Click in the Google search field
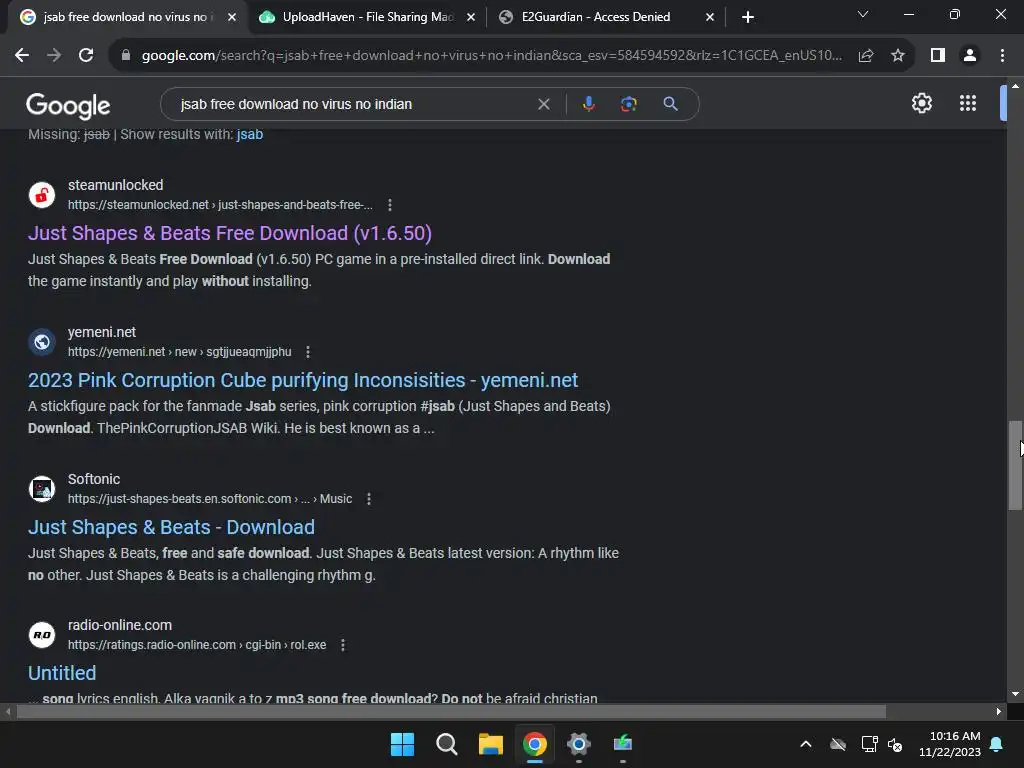 coord(353,104)
